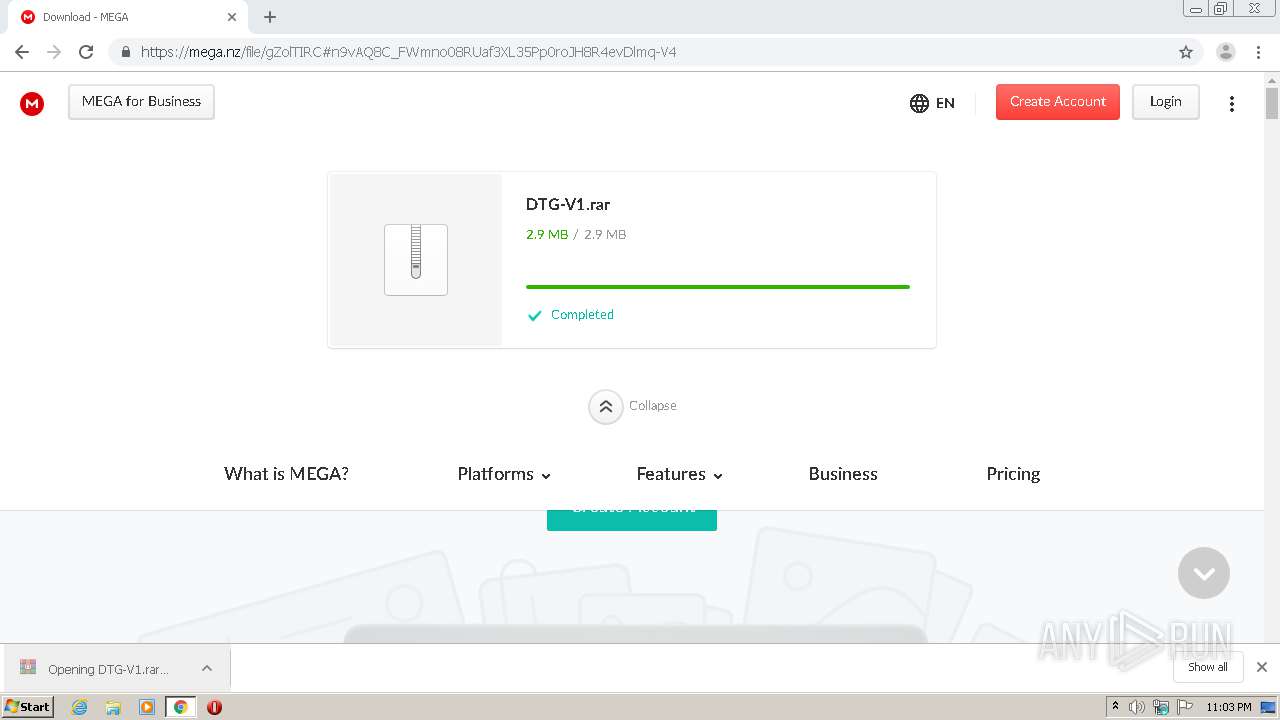Screen dimensions: 1280x720
Task: Open Chrome profile avatar
Action: coord(1225,52)
